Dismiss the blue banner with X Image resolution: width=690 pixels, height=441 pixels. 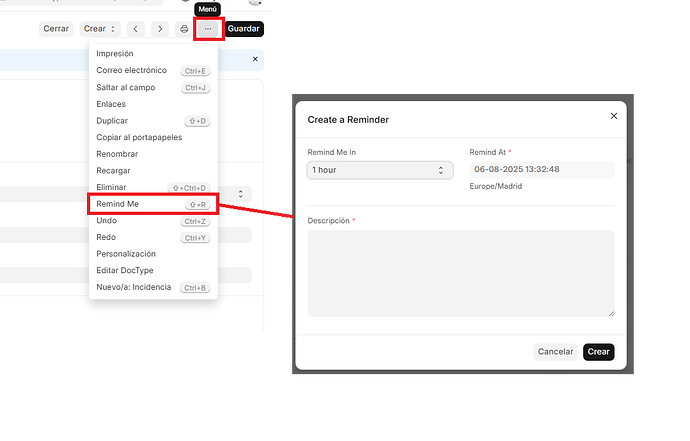pyautogui.click(x=255, y=59)
